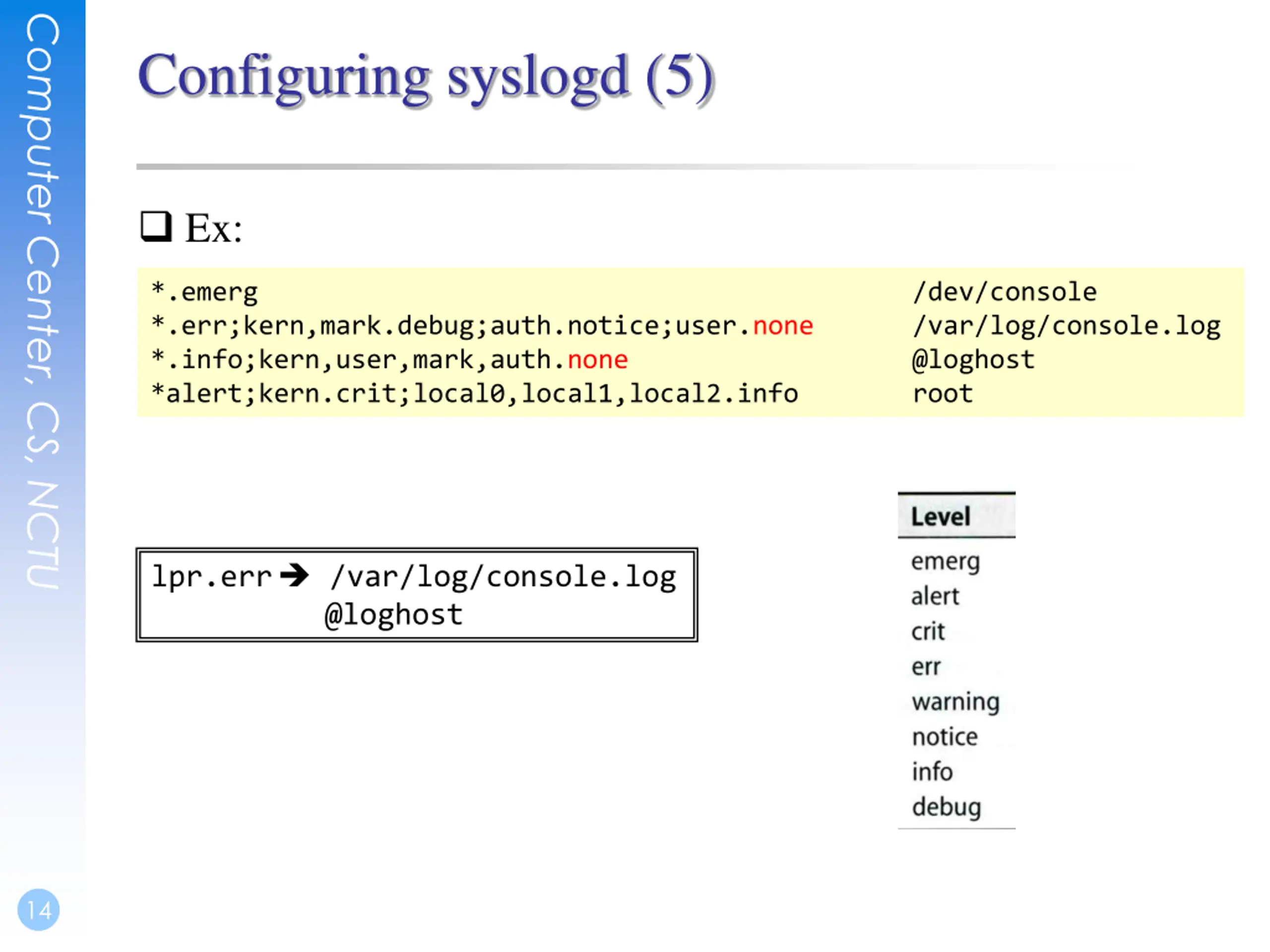Select the notice level entry
The height and width of the screenshot is (952, 1270).
click(x=945, y=737)
